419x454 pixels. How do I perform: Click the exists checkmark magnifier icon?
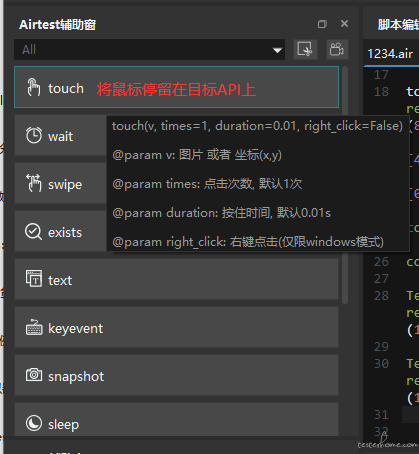[34, 232]
